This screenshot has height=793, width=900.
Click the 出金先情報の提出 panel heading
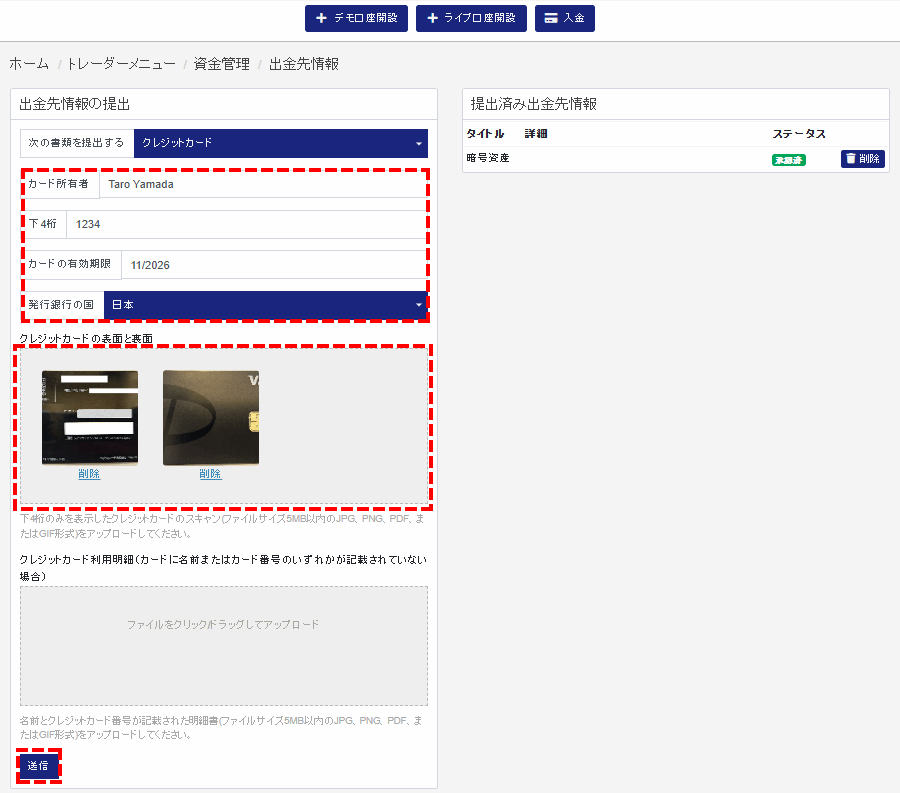point(75,104)
